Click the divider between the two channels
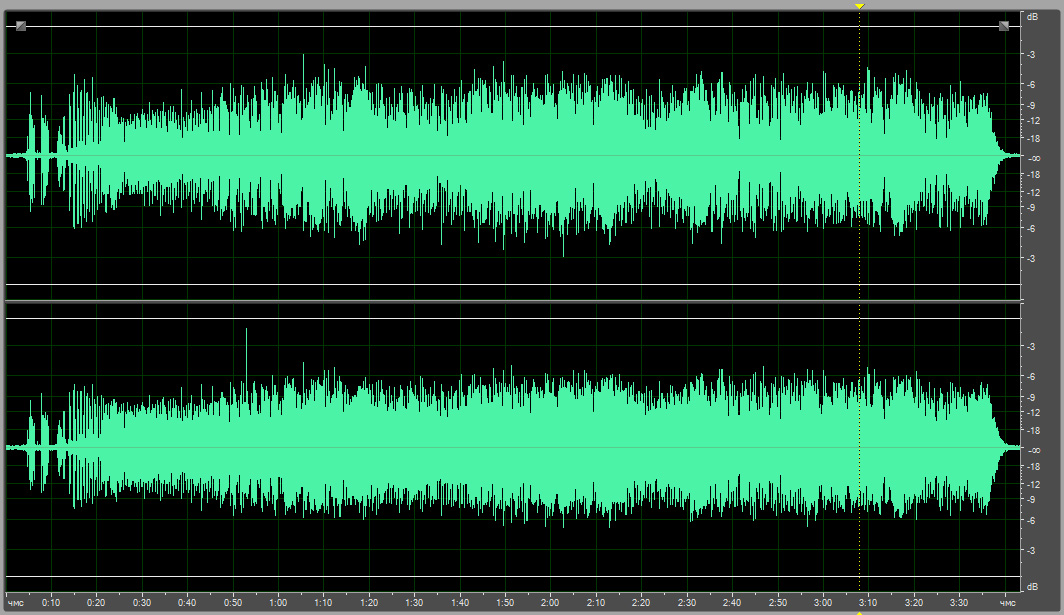1064x615 pixels. [510, 301]
